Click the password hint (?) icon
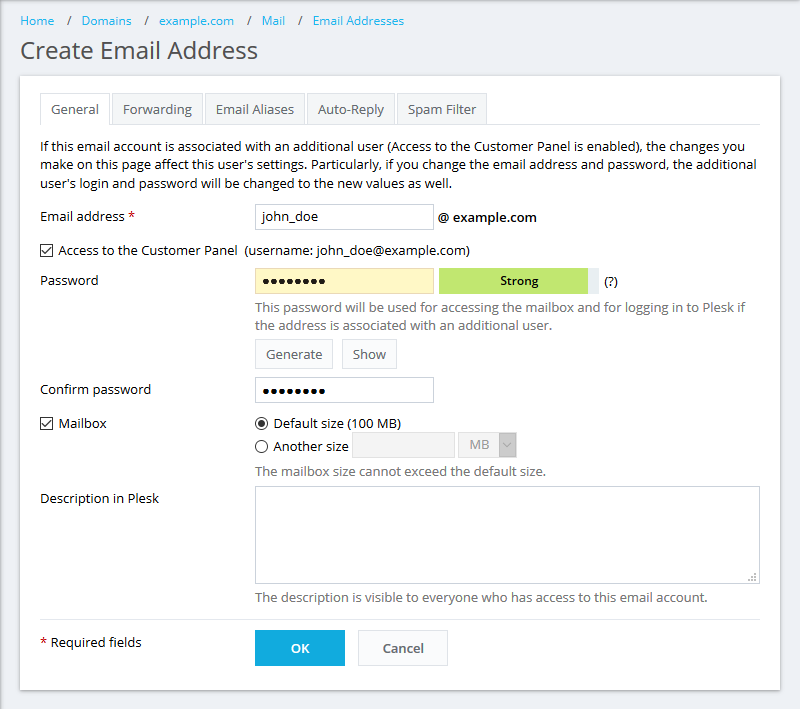 (x=611, y=282)
